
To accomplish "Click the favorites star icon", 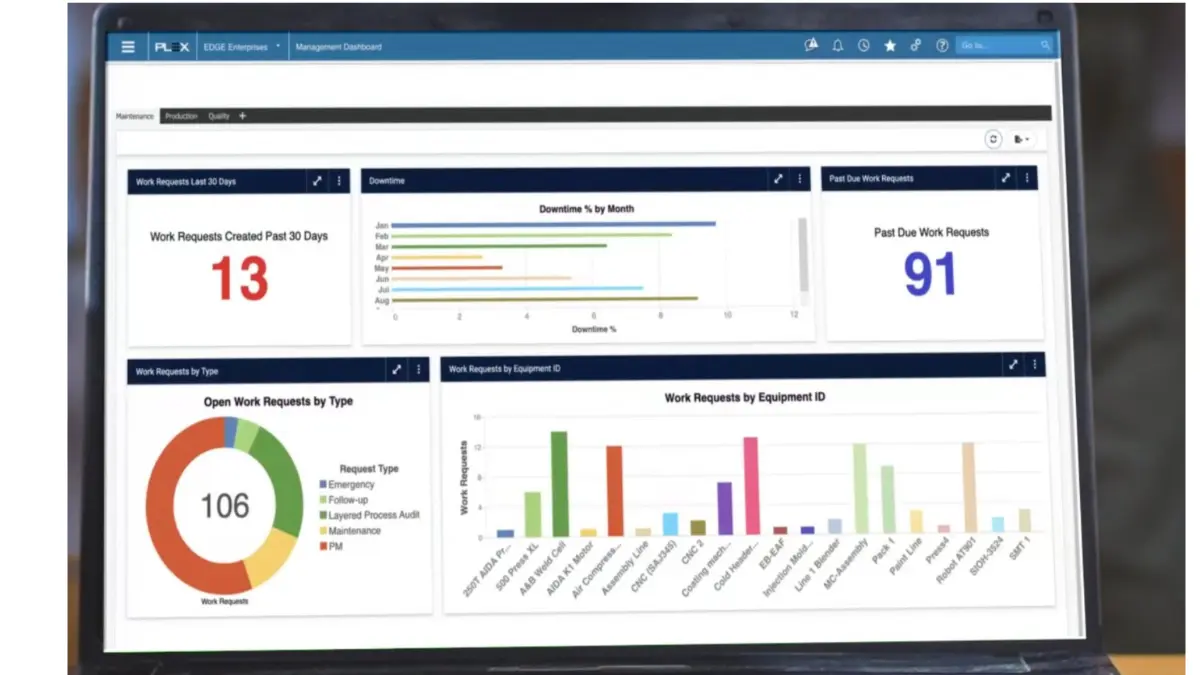I will pyautogui.click(x=890, y=45).
